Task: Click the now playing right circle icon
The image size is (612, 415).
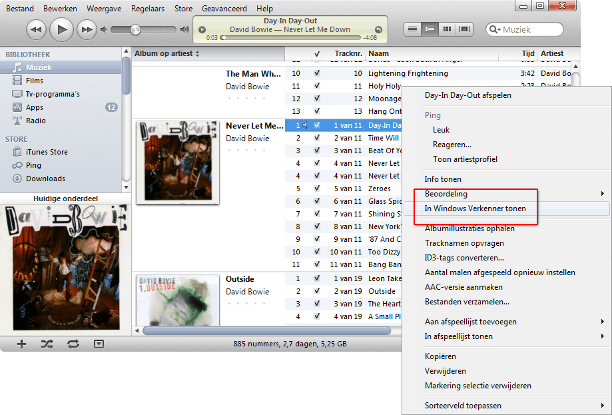Action: 378,29
